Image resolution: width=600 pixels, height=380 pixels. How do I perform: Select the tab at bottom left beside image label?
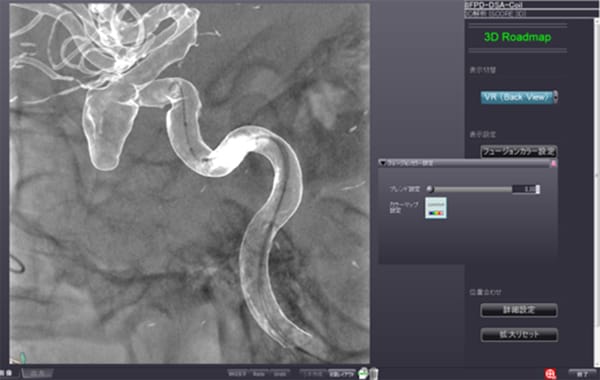(37, 373)
